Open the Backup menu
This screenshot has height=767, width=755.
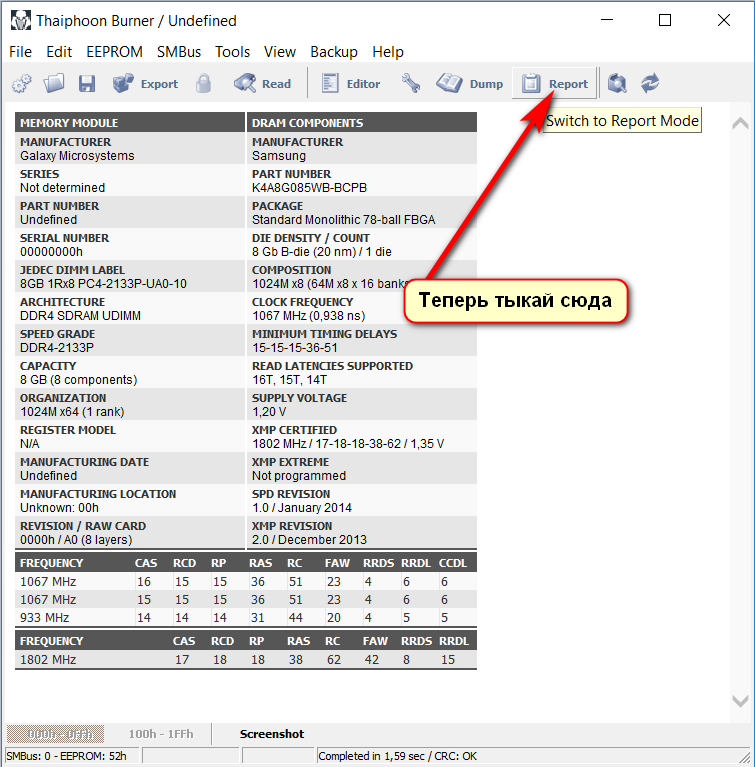tap(334, 52)
